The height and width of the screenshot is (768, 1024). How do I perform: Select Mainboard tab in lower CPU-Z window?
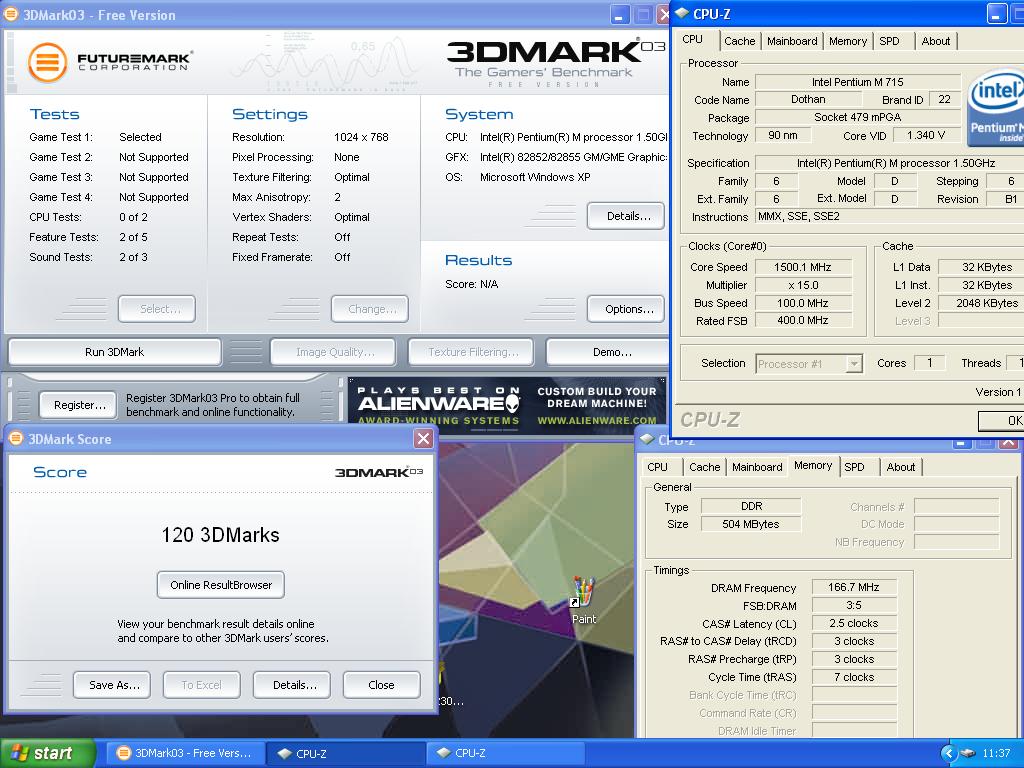[757, 467]
